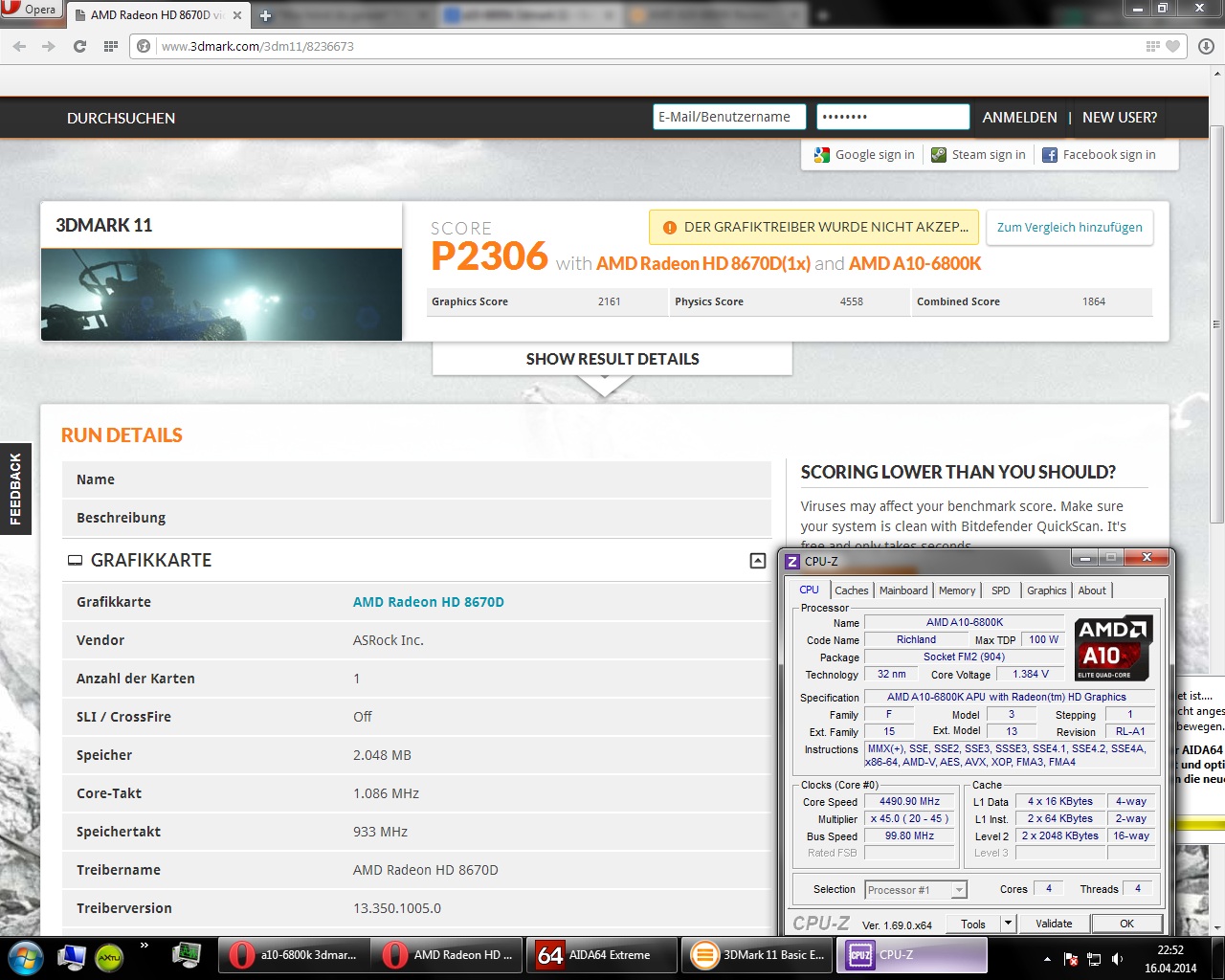Focus the E-Mail/Benutzername field

tap(729, 117)
